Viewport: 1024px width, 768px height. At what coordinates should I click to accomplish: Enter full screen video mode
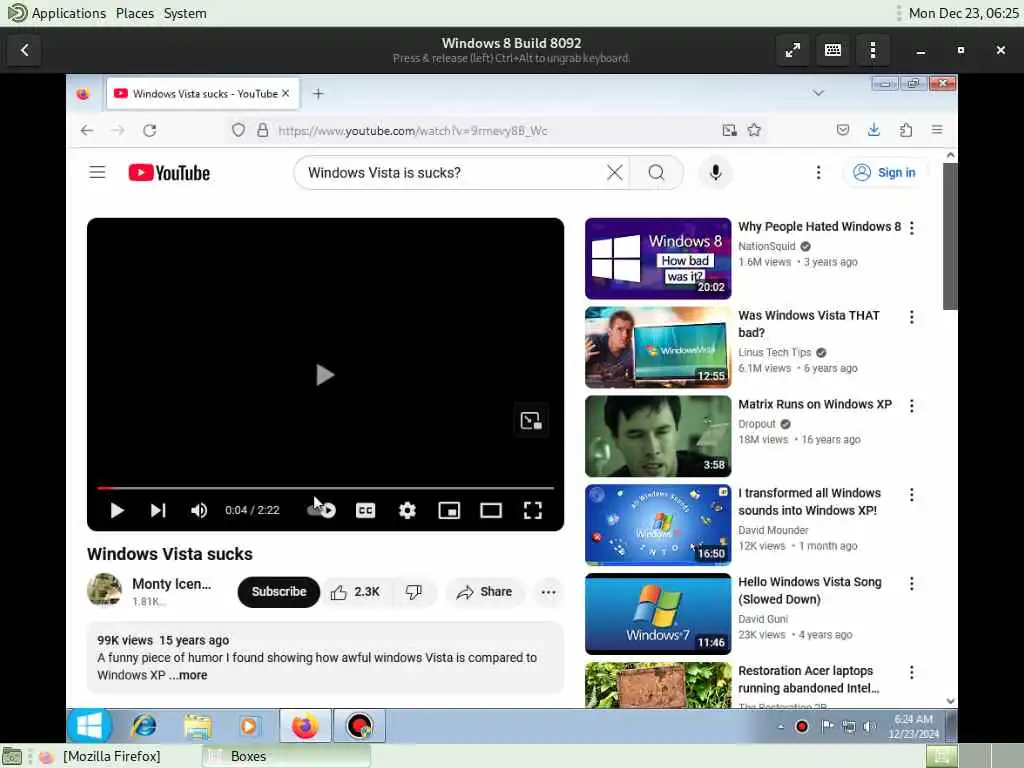533,510
